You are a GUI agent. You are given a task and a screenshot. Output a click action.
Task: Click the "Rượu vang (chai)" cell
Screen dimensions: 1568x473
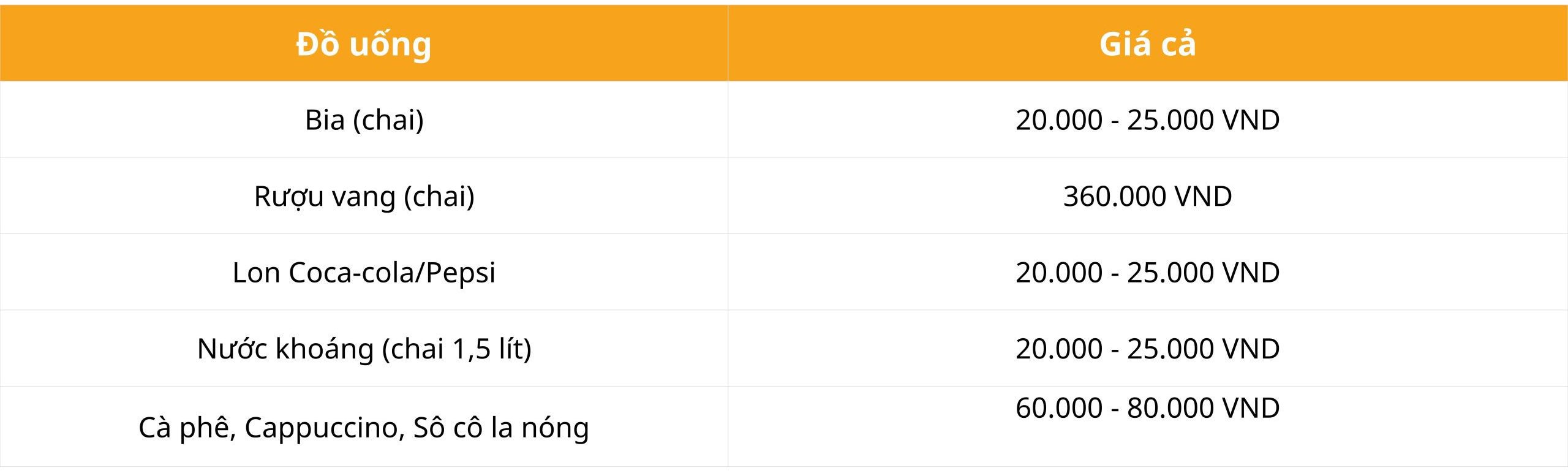tap(364, 196)
